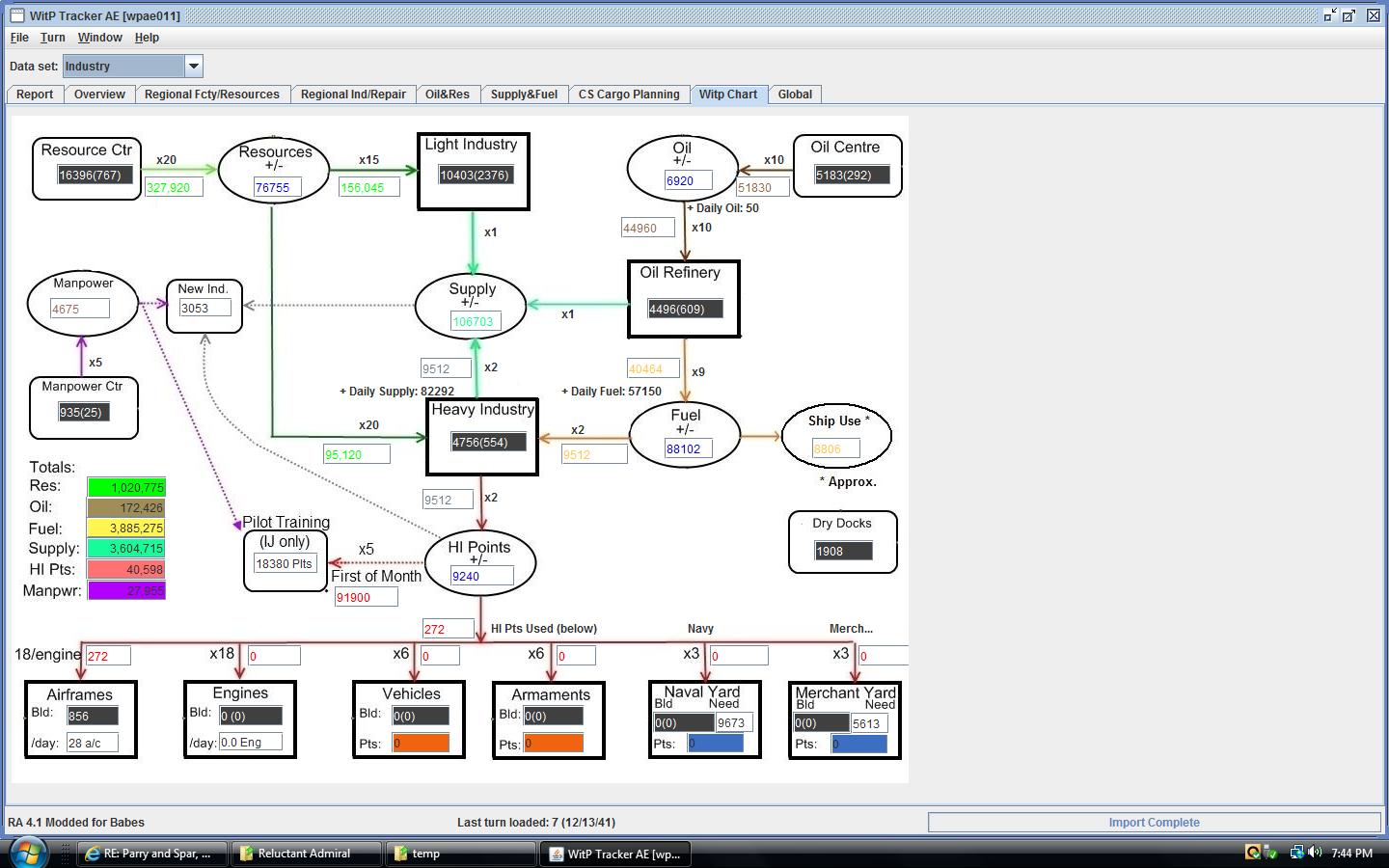1389x868 pixels.
Task: Open the Turn menu
Action: (53, 38)
